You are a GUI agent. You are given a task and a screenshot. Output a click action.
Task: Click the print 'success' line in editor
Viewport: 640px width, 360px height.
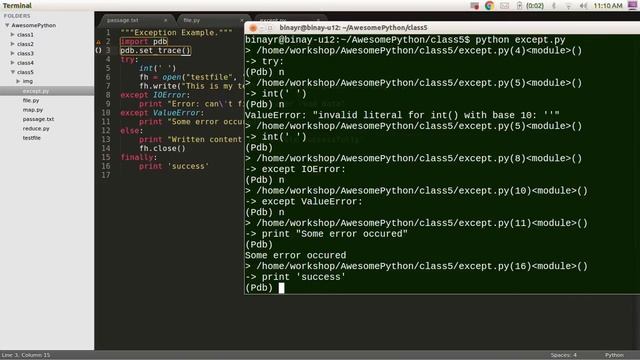click(x=174, y=167)
